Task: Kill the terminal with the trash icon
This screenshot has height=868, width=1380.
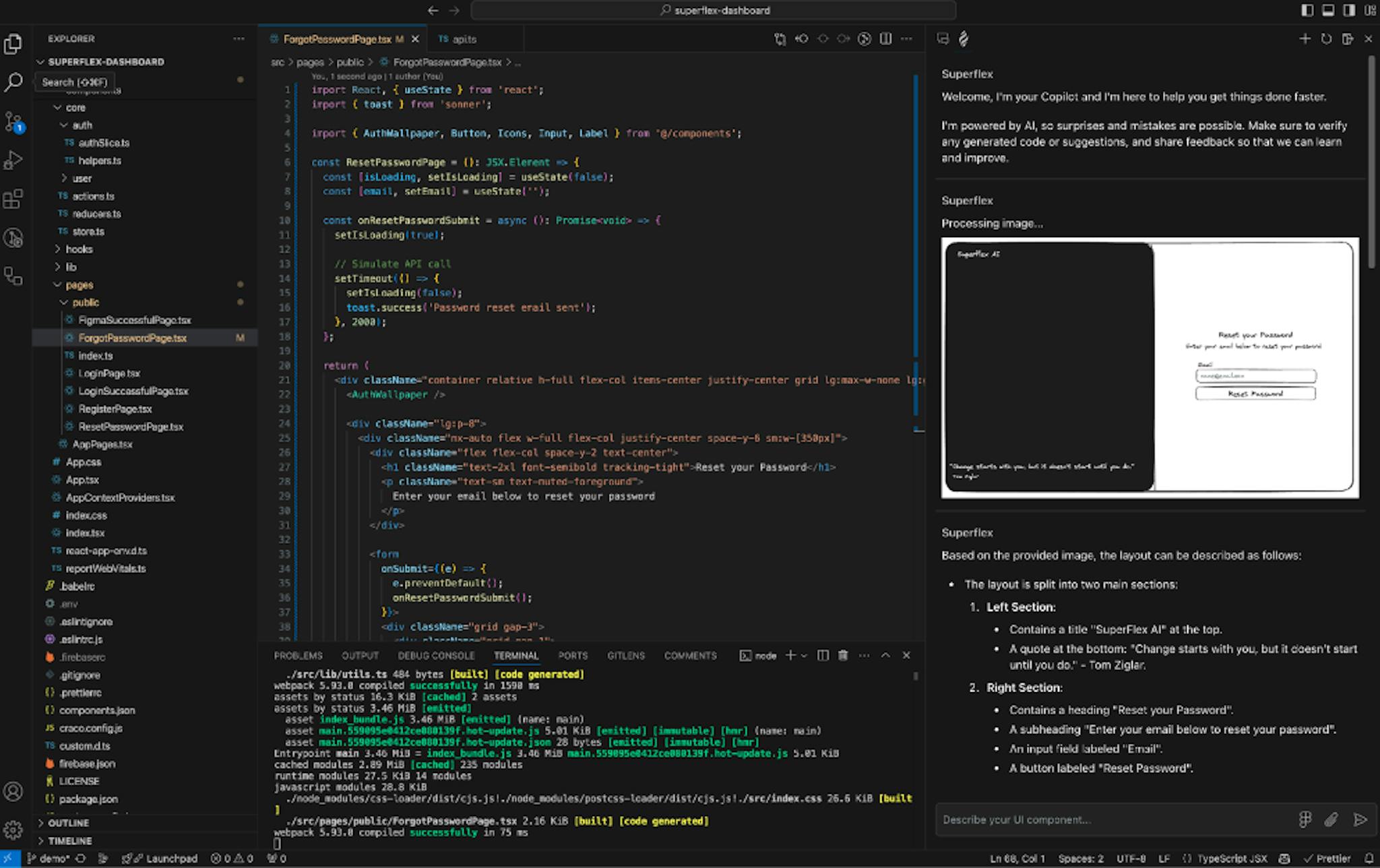Action: (842, 655)
